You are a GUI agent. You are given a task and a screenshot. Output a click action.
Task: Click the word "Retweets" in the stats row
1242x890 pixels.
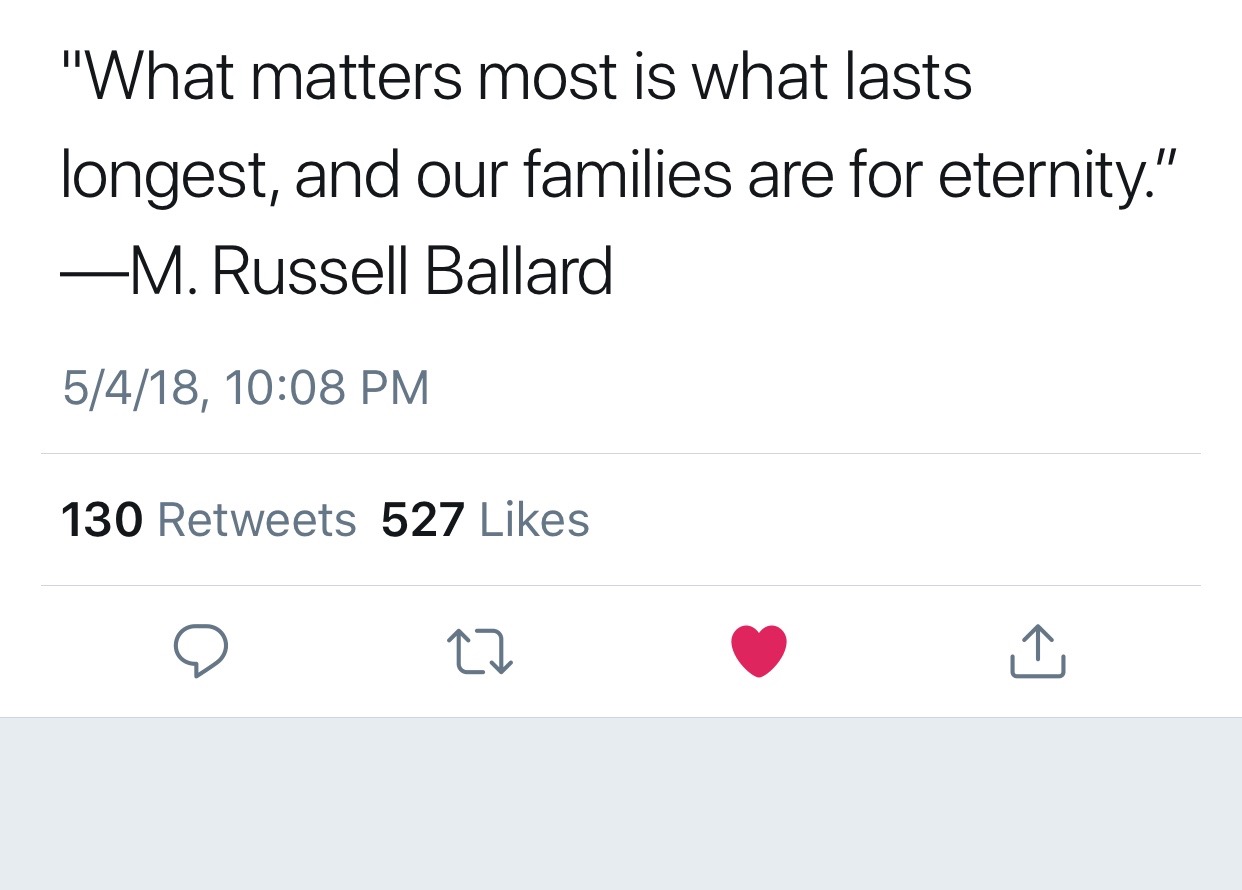pos(257,520)
